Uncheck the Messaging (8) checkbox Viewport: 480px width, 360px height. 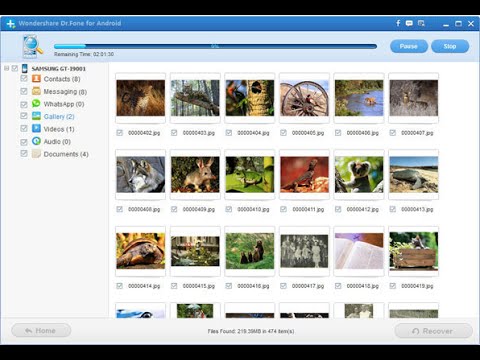(x=24, y=91)
